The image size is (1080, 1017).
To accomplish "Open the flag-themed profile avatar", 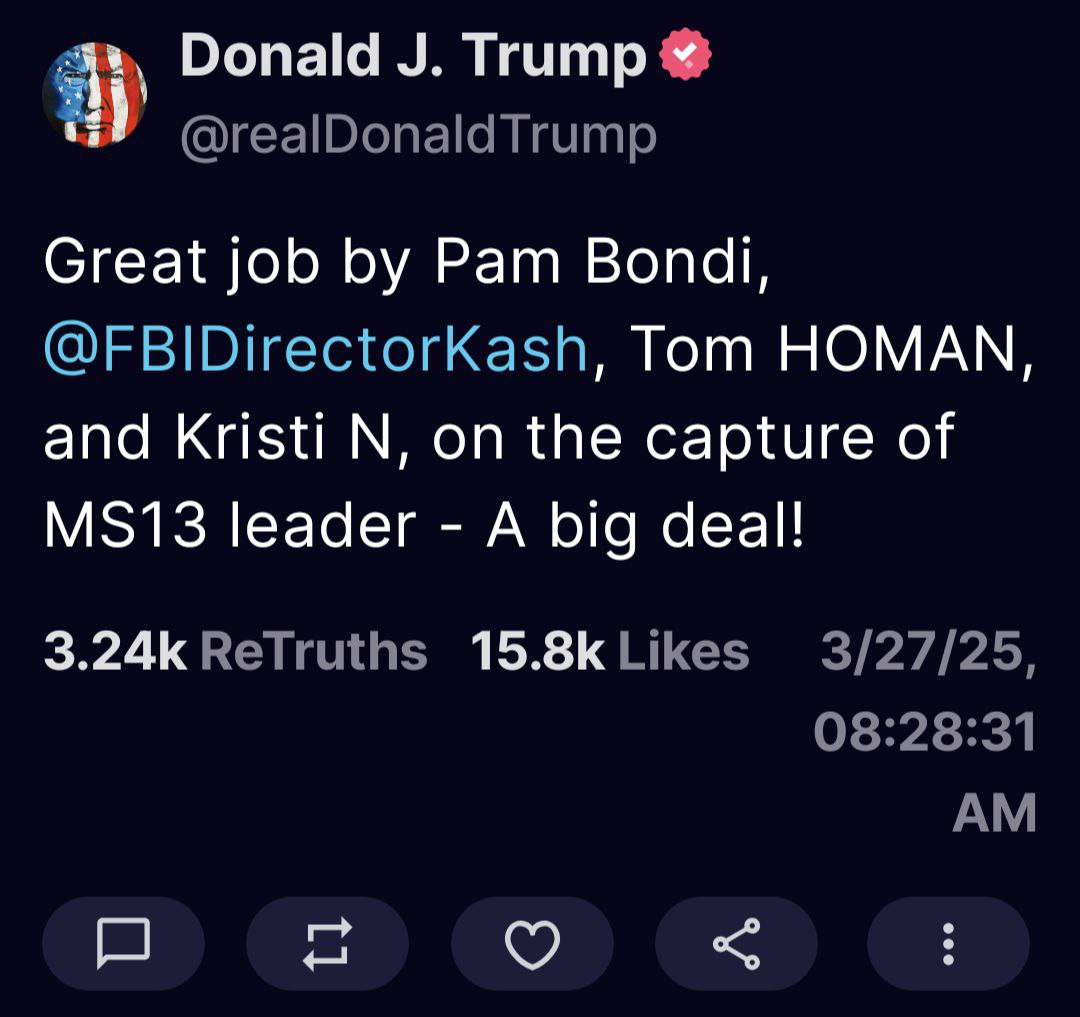I will coord(95,95).
